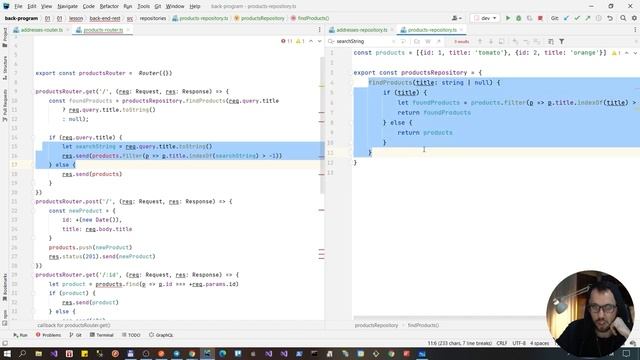640x360 pixels.
Task: Go to next highlighted error arrow in left editor
Action: click(x=319, y=41)
